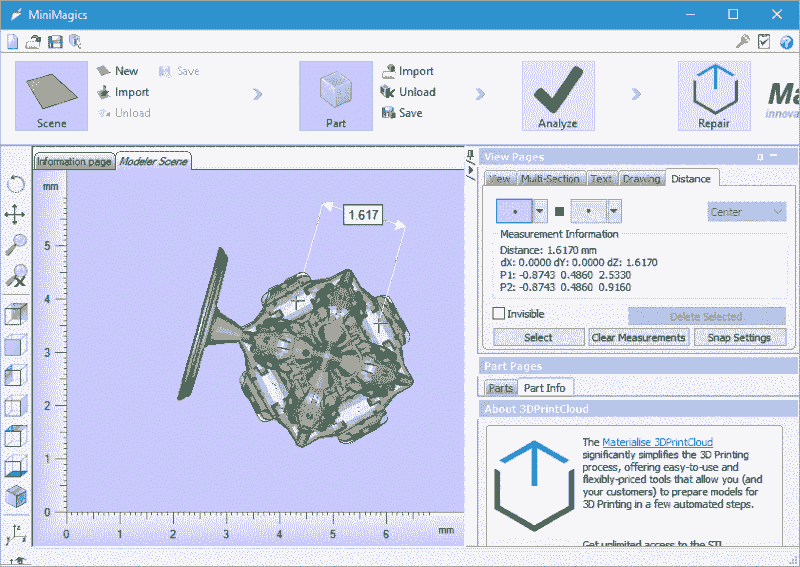The width and height of the screenshot is (800, 567).
Task: Open the Materialise 3DPrintCloud link
Action: [x=657, y=442]
